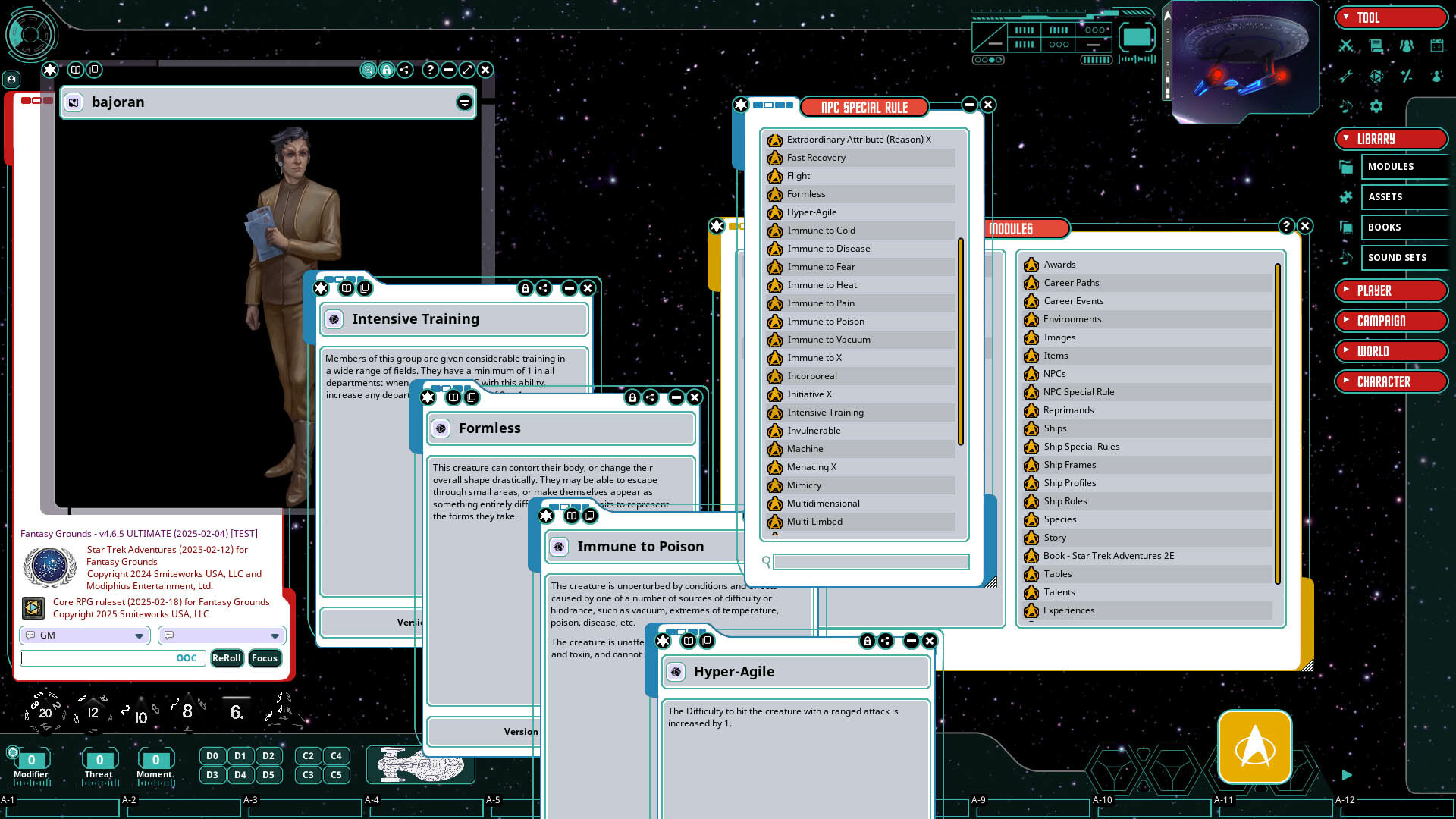Toggle the lock on the Intensive Training window
1456x819 pixels.
point(527,288)
